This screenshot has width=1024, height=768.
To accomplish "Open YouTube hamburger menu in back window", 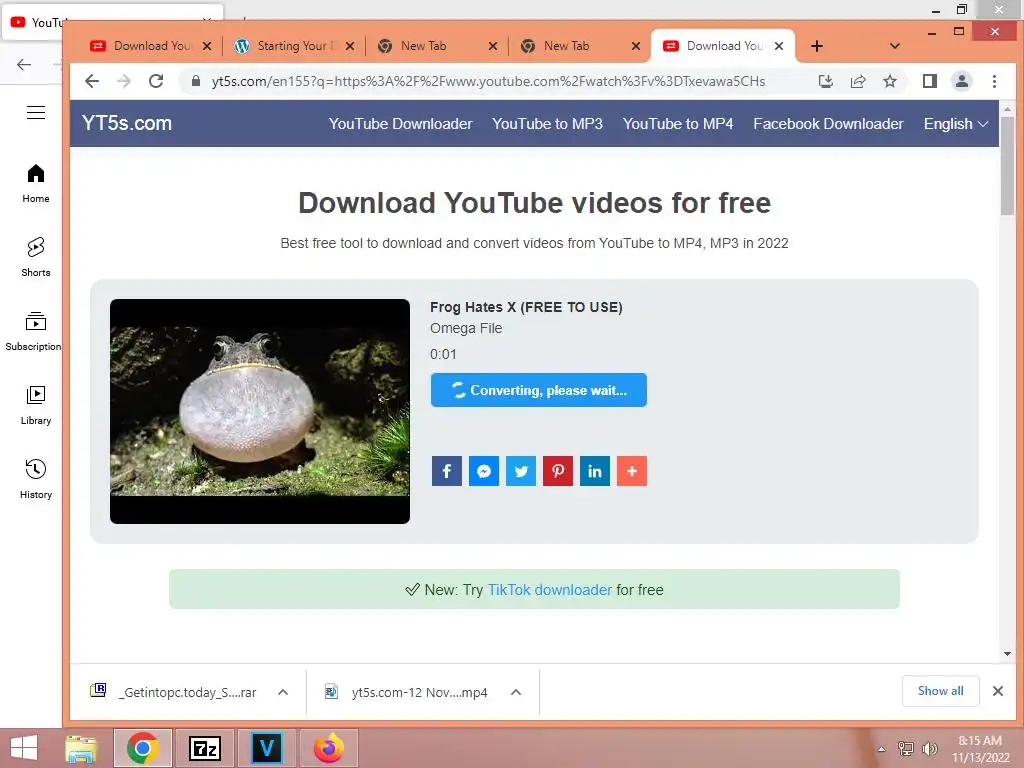I will 36,112.
